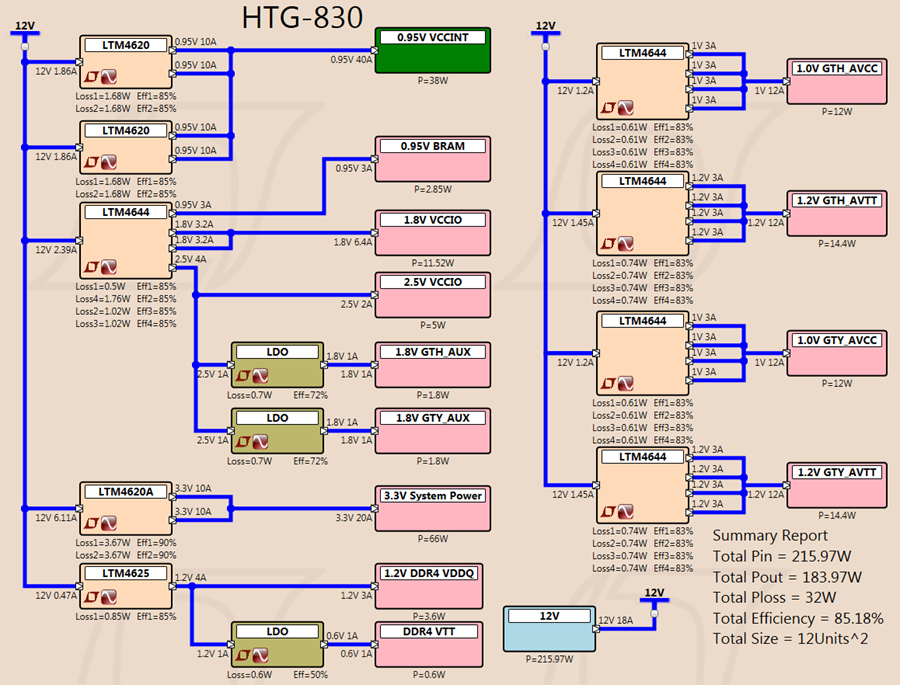Click the P=11.52W power value
The height and width of the screenshot is (685, 900).
click(x=433, y=263)
